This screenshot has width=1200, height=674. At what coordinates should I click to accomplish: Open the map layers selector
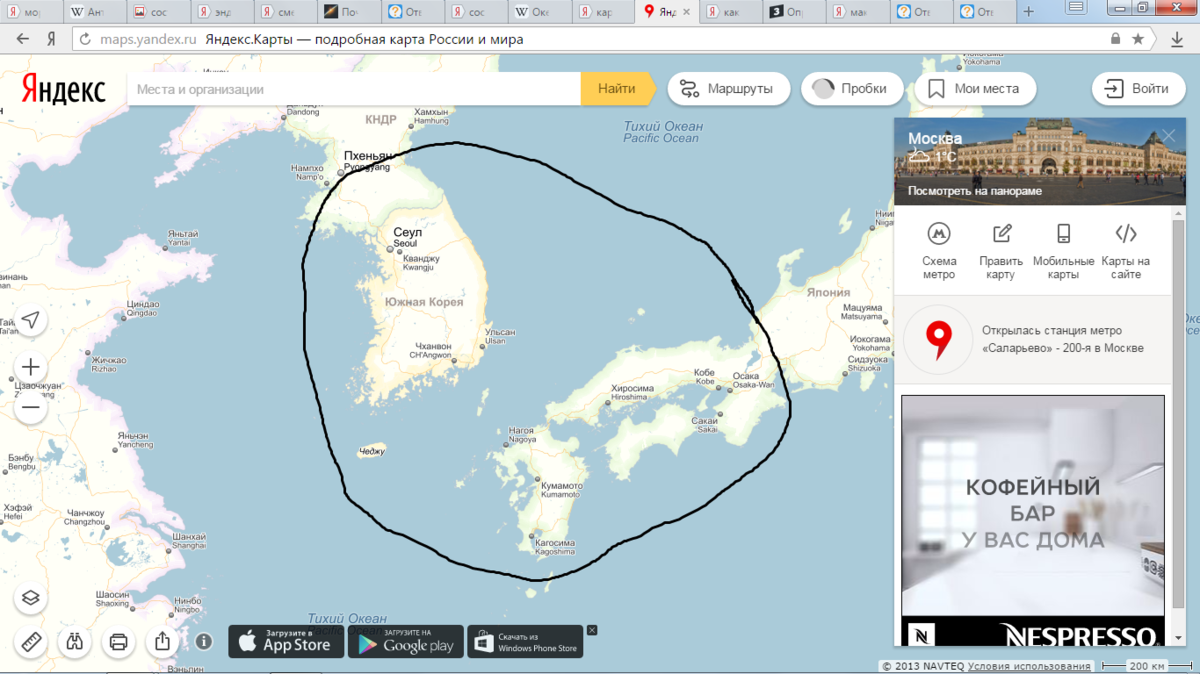tap(31, 598)
